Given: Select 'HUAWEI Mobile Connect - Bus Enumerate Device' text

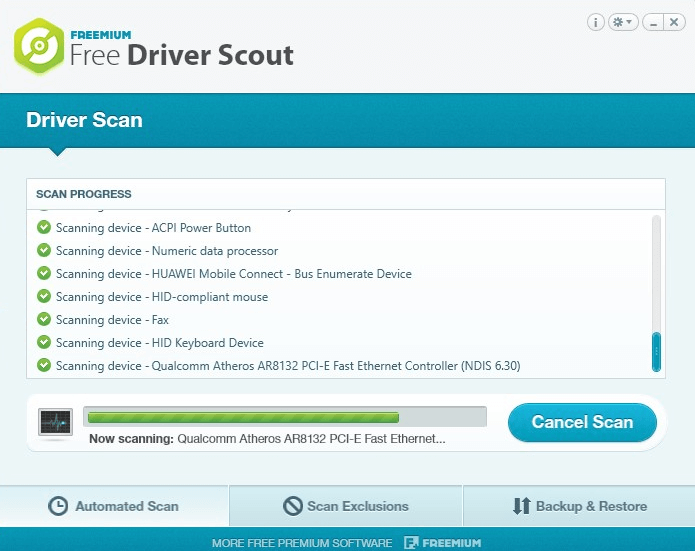Looking at the screenshot, I should tap(282, 274).
